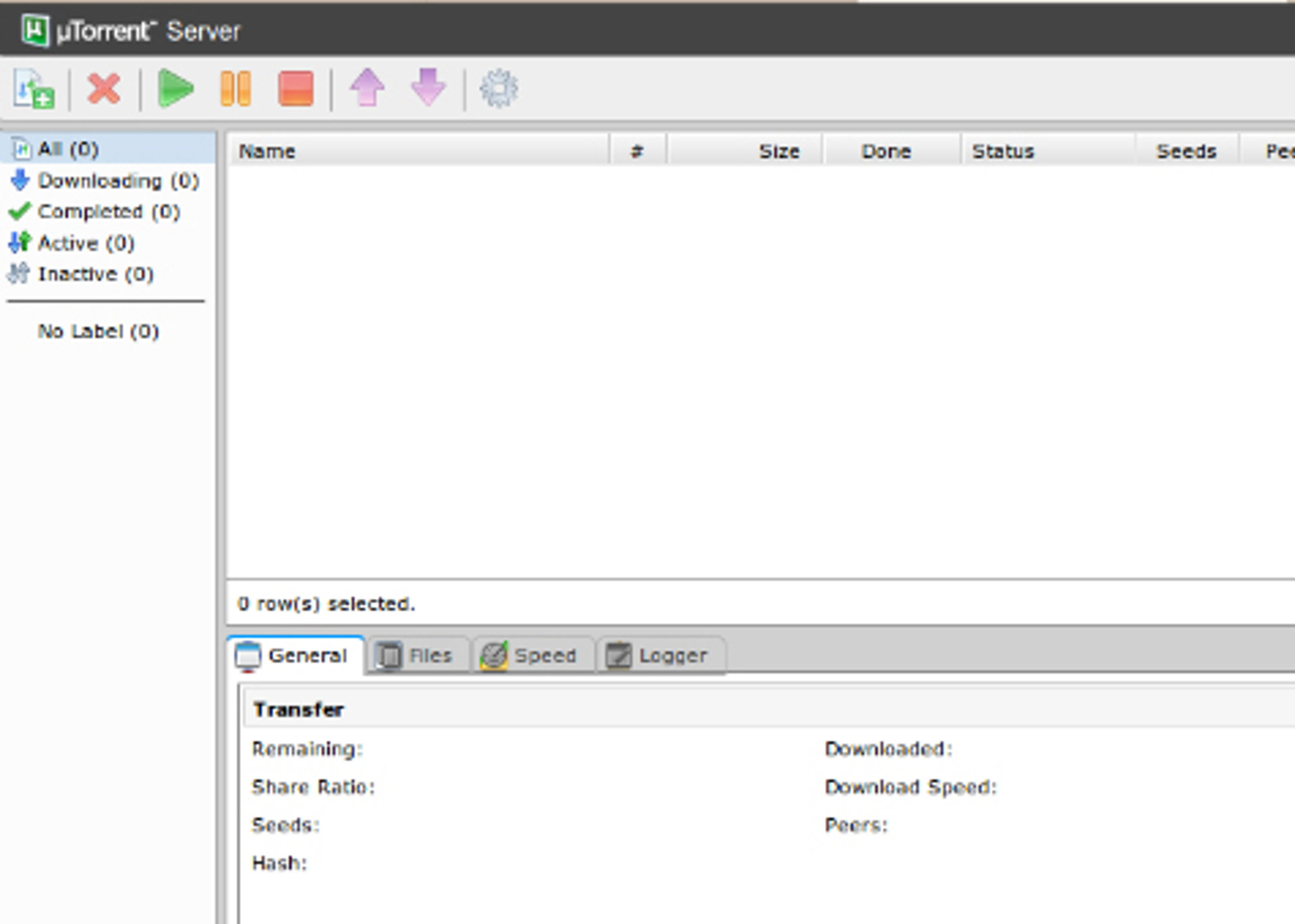Move torrent up the queue with arrow icon

(x=367, y=88)
